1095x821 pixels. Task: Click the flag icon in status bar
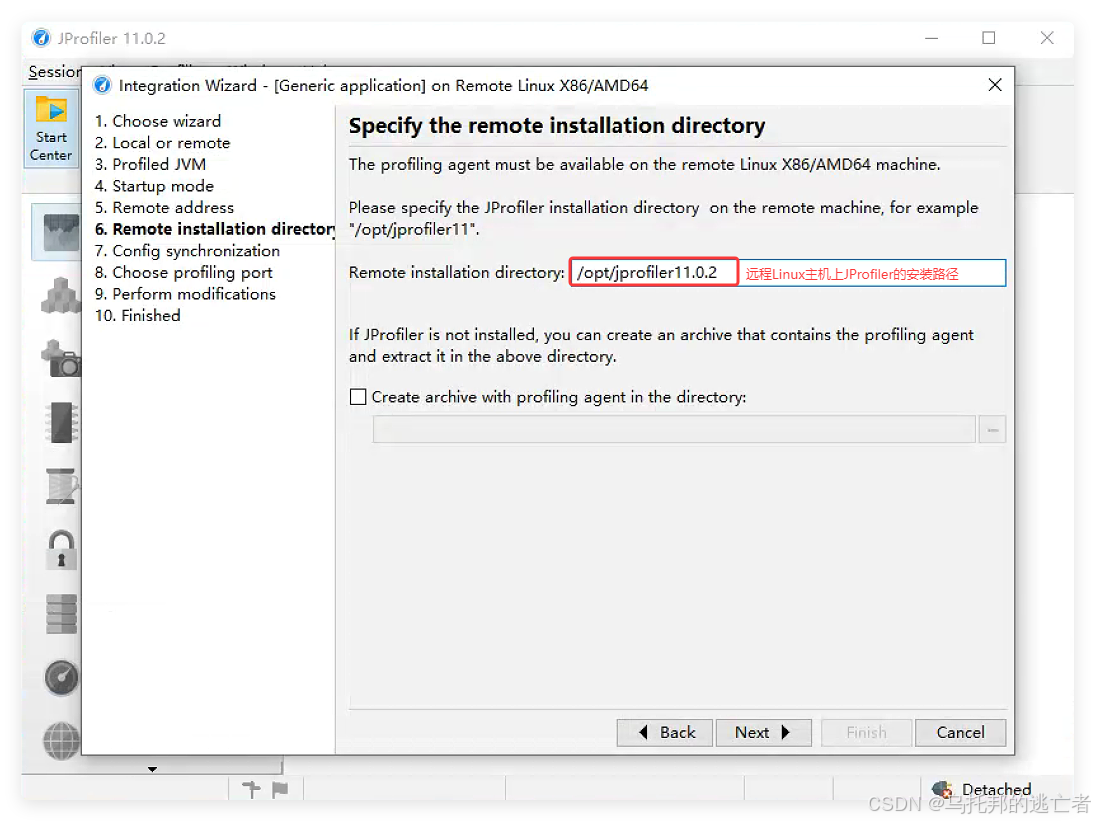(x=280, y=790)
